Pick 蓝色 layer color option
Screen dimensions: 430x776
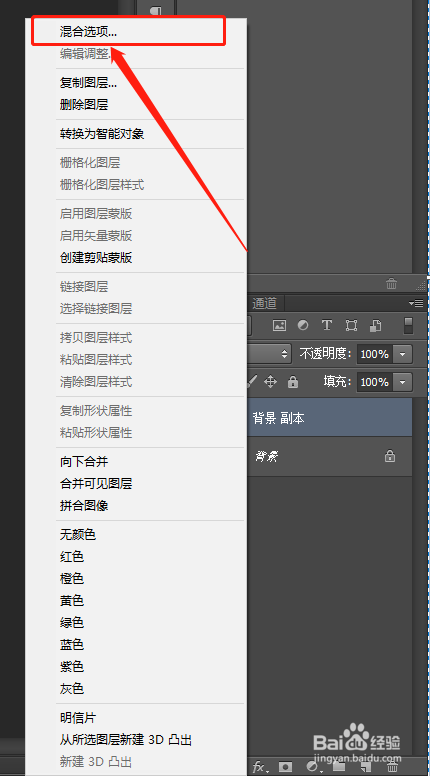(72, 645)
